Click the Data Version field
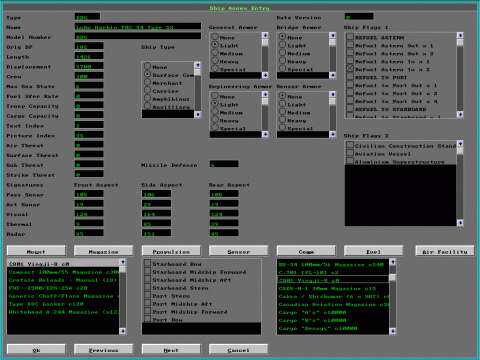Screen dimensions: 480x360 pyautogui.click(x=359, y=17)
